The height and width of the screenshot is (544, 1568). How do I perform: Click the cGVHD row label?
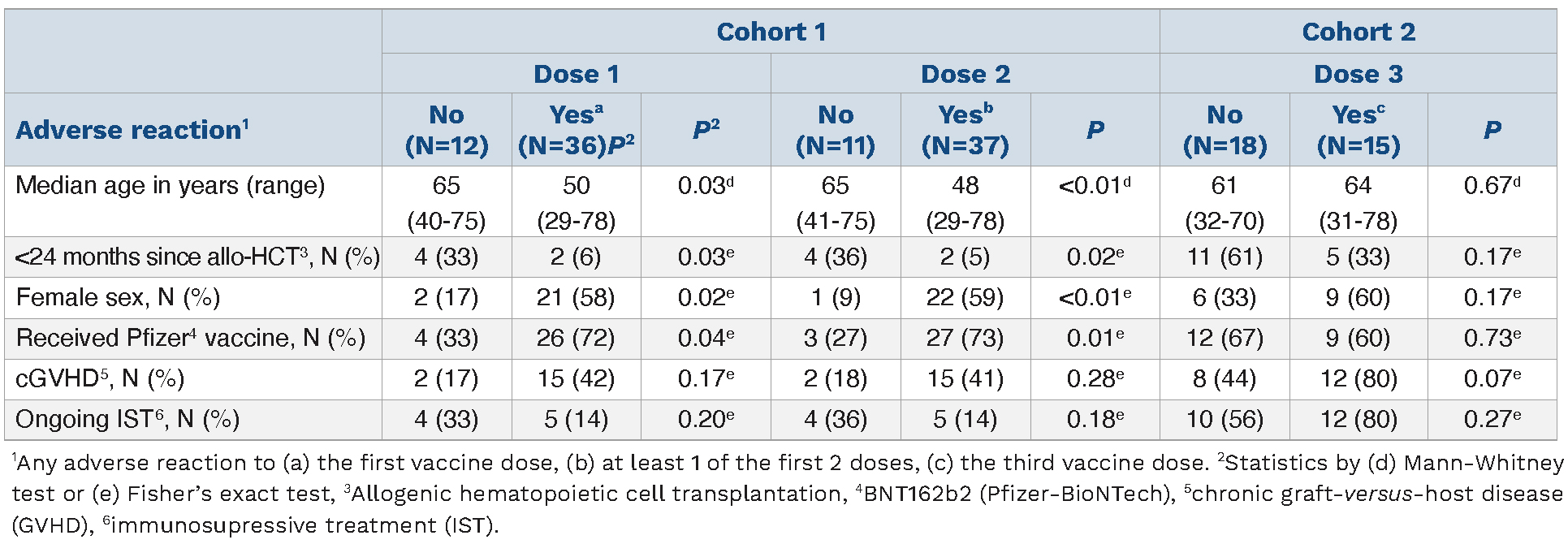[100, 379]
